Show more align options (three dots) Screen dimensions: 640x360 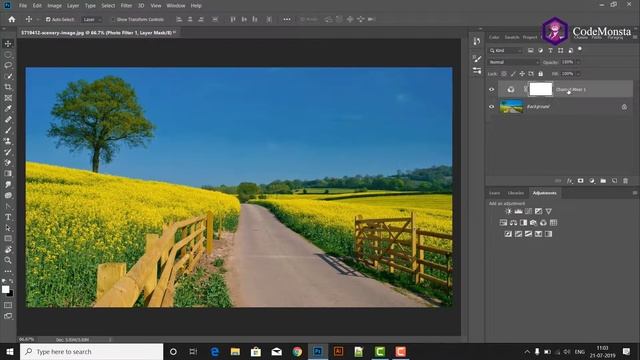tap(287, 19)
